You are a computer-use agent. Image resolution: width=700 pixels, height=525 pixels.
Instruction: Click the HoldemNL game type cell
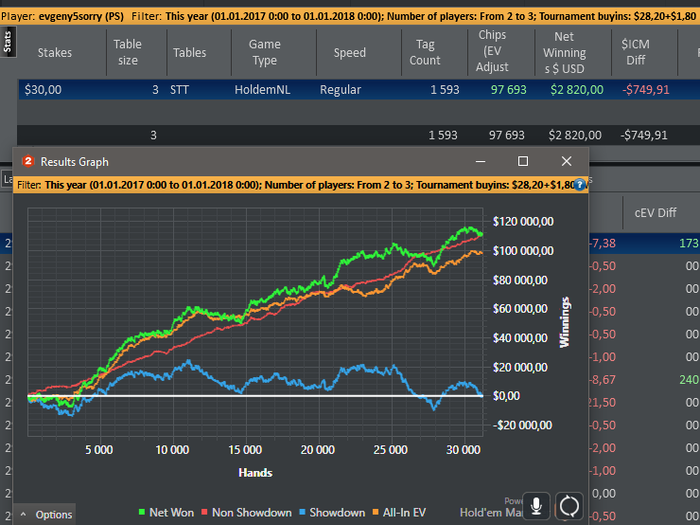pyautogui.click(x=262, y=90)
